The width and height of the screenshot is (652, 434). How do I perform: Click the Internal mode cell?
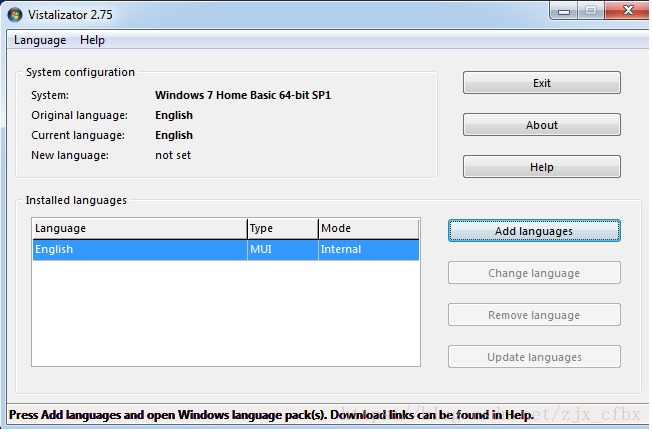pyautogui.click(x=368, y=250)
